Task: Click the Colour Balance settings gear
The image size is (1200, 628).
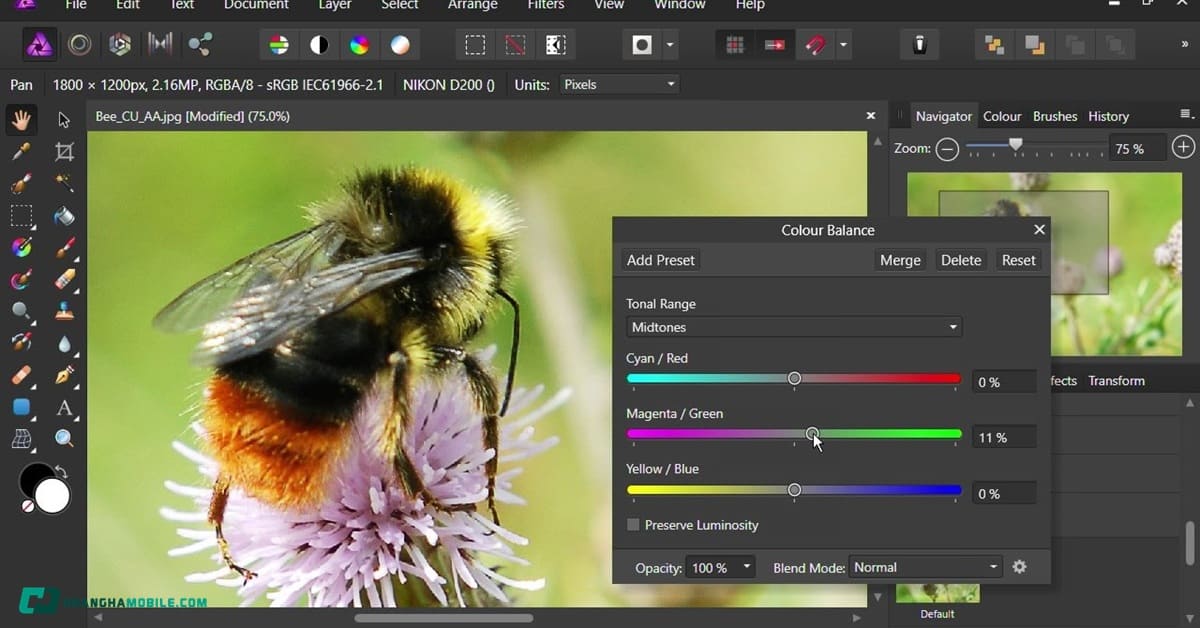Action: click(x=1019, y=567)
